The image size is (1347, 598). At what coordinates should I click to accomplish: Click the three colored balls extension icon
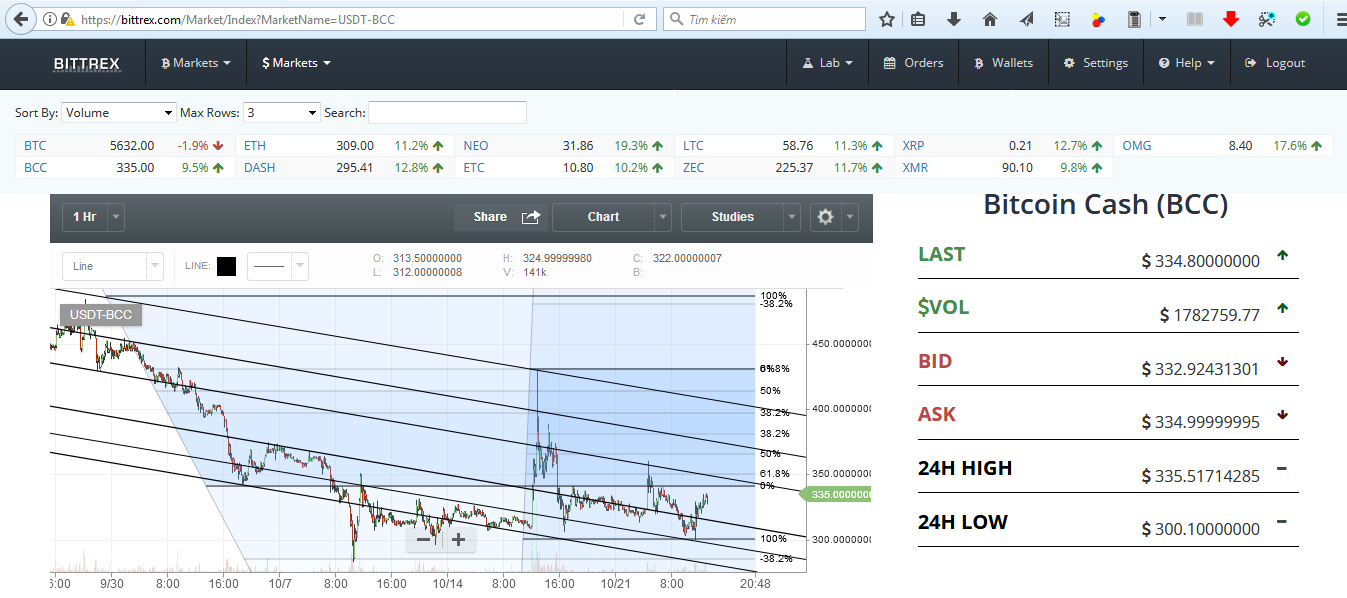click(x=1098, y=19)
